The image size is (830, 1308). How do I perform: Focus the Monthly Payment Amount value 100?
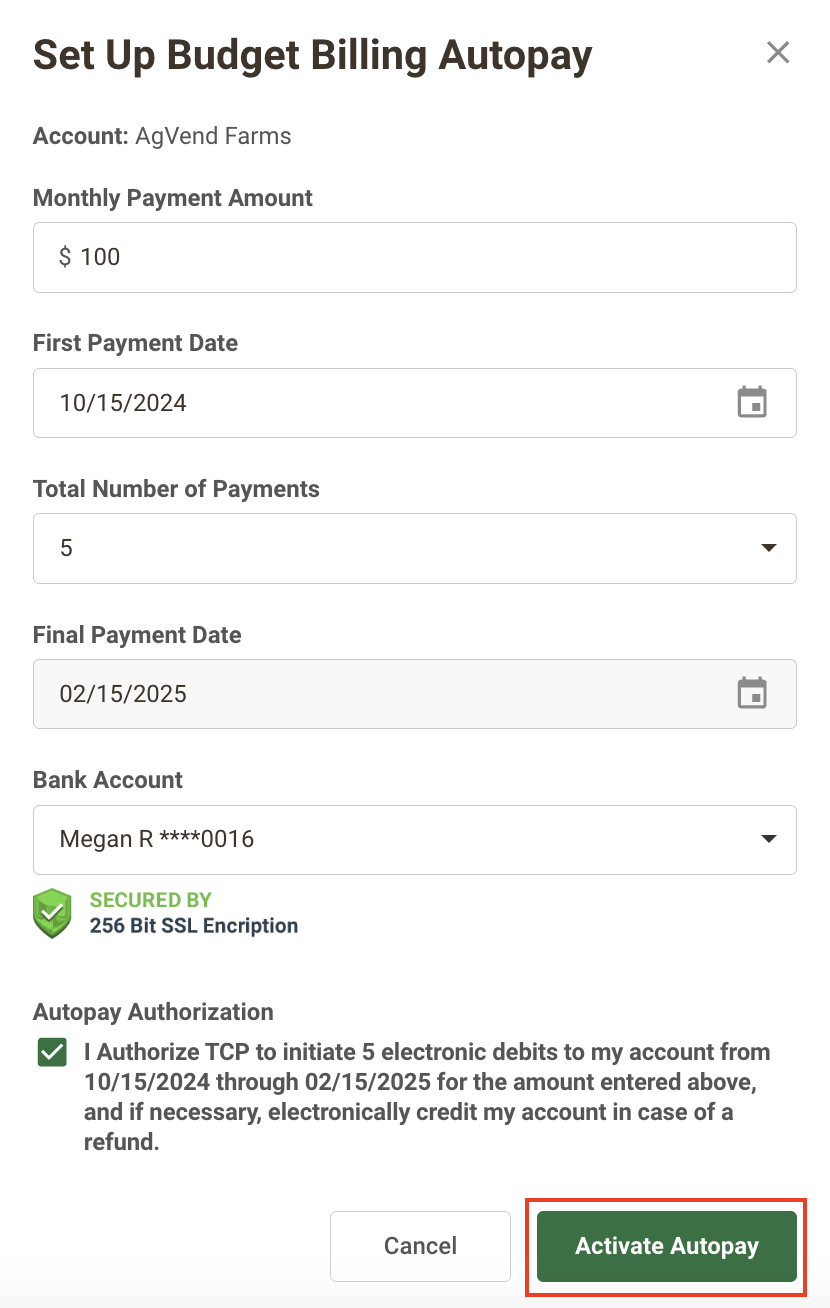(100, 257)
